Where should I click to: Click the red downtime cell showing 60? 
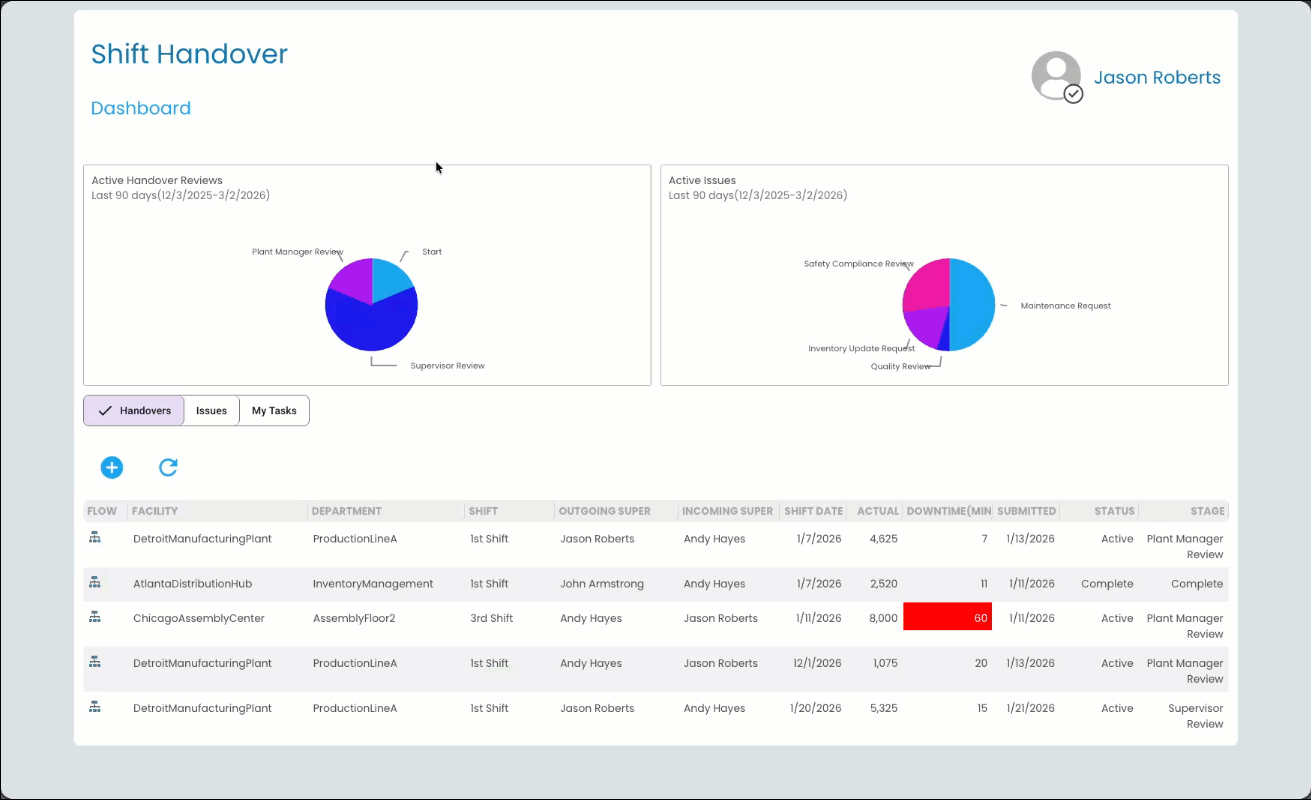(x=948, y=617)
